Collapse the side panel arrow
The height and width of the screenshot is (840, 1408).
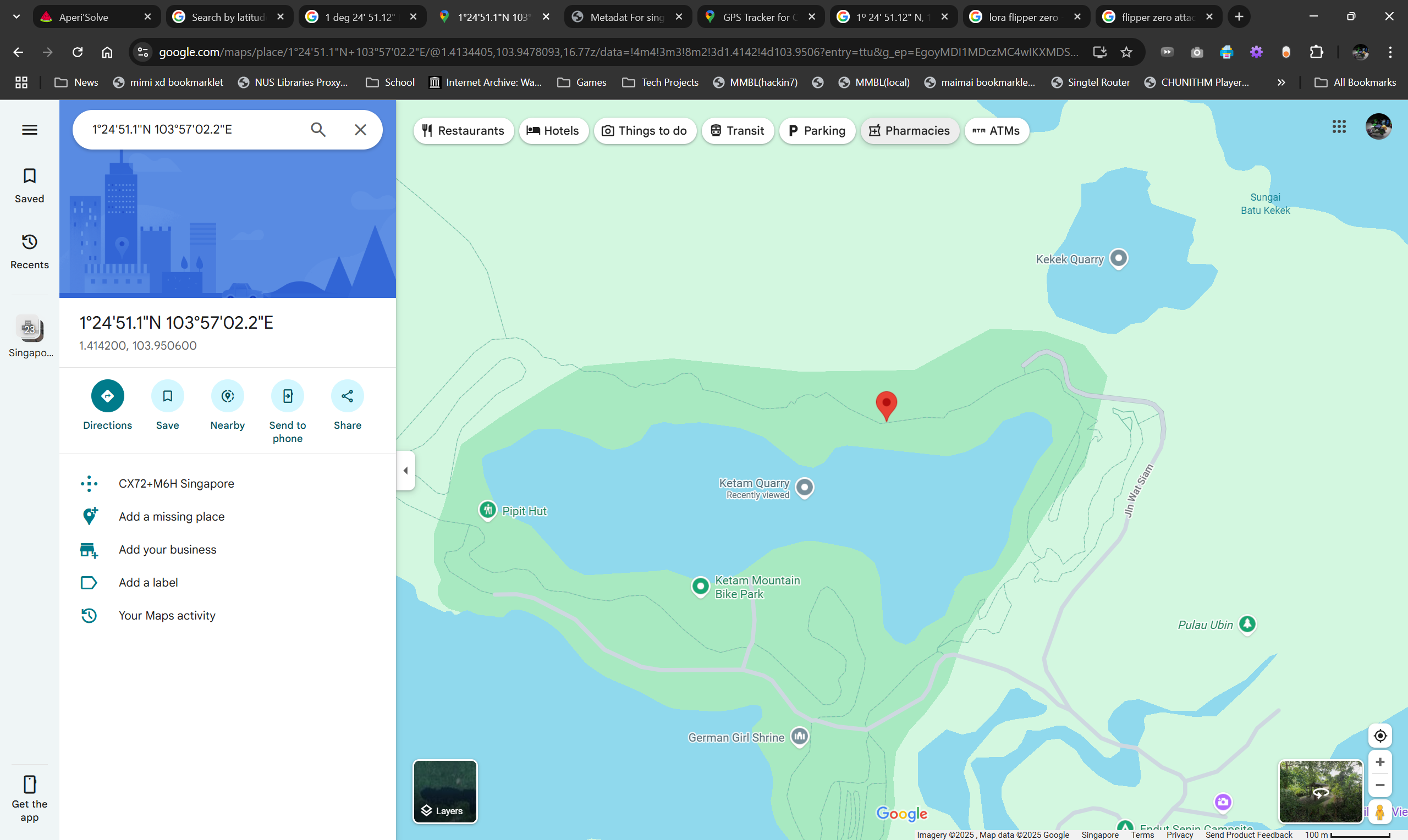[405, 471]
